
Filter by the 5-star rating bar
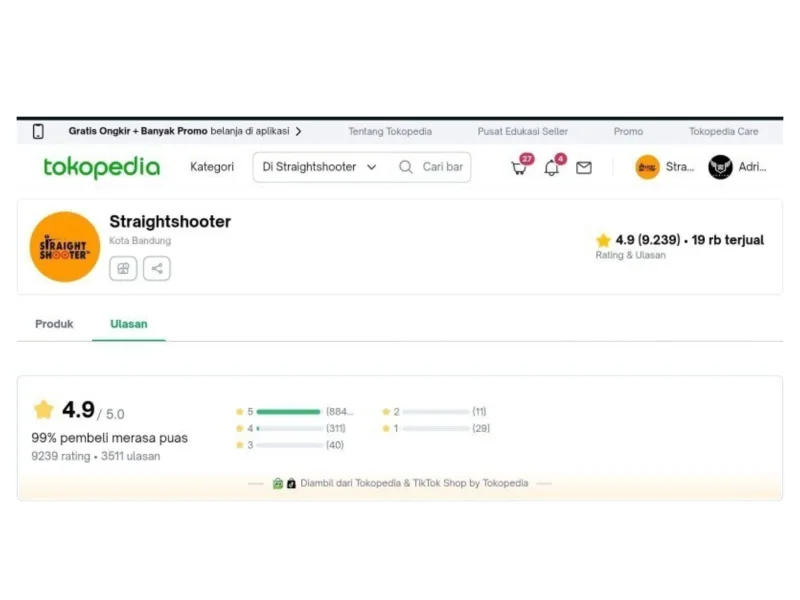coord(289,412)
